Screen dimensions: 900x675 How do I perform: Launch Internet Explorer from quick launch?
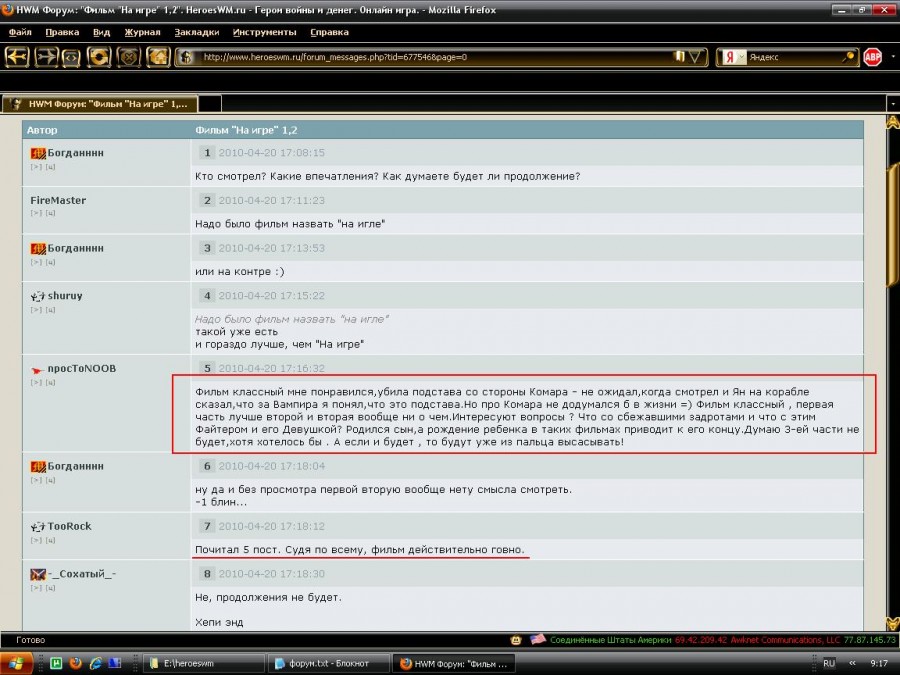pos(95,664)
